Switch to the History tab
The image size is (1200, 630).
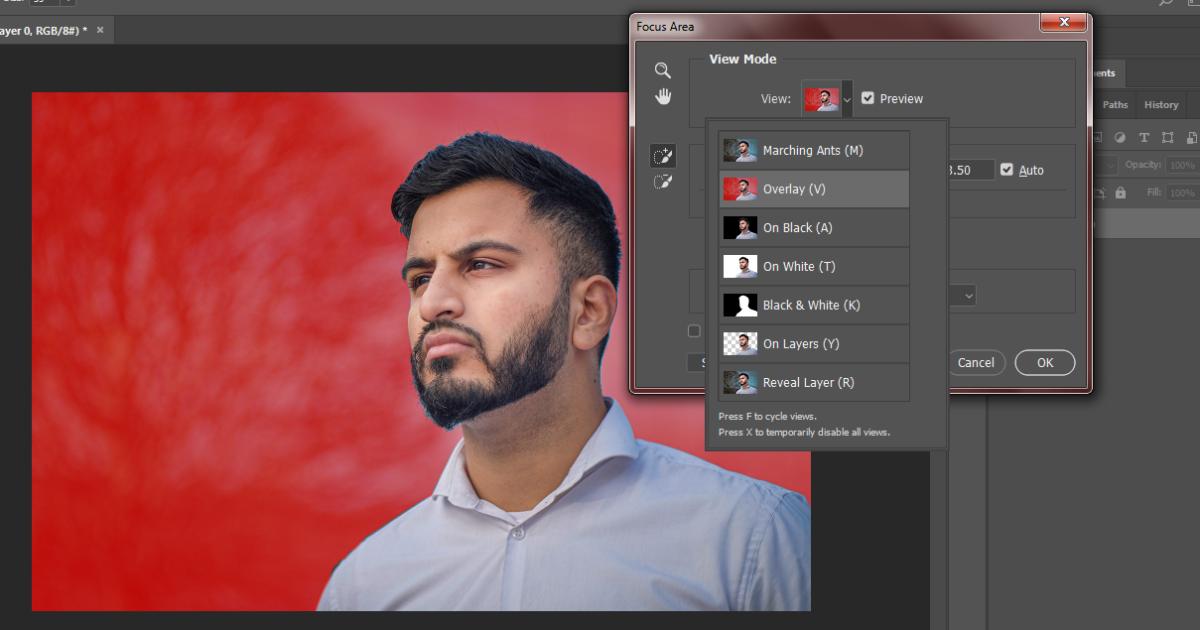click(x=1161, y=105)
